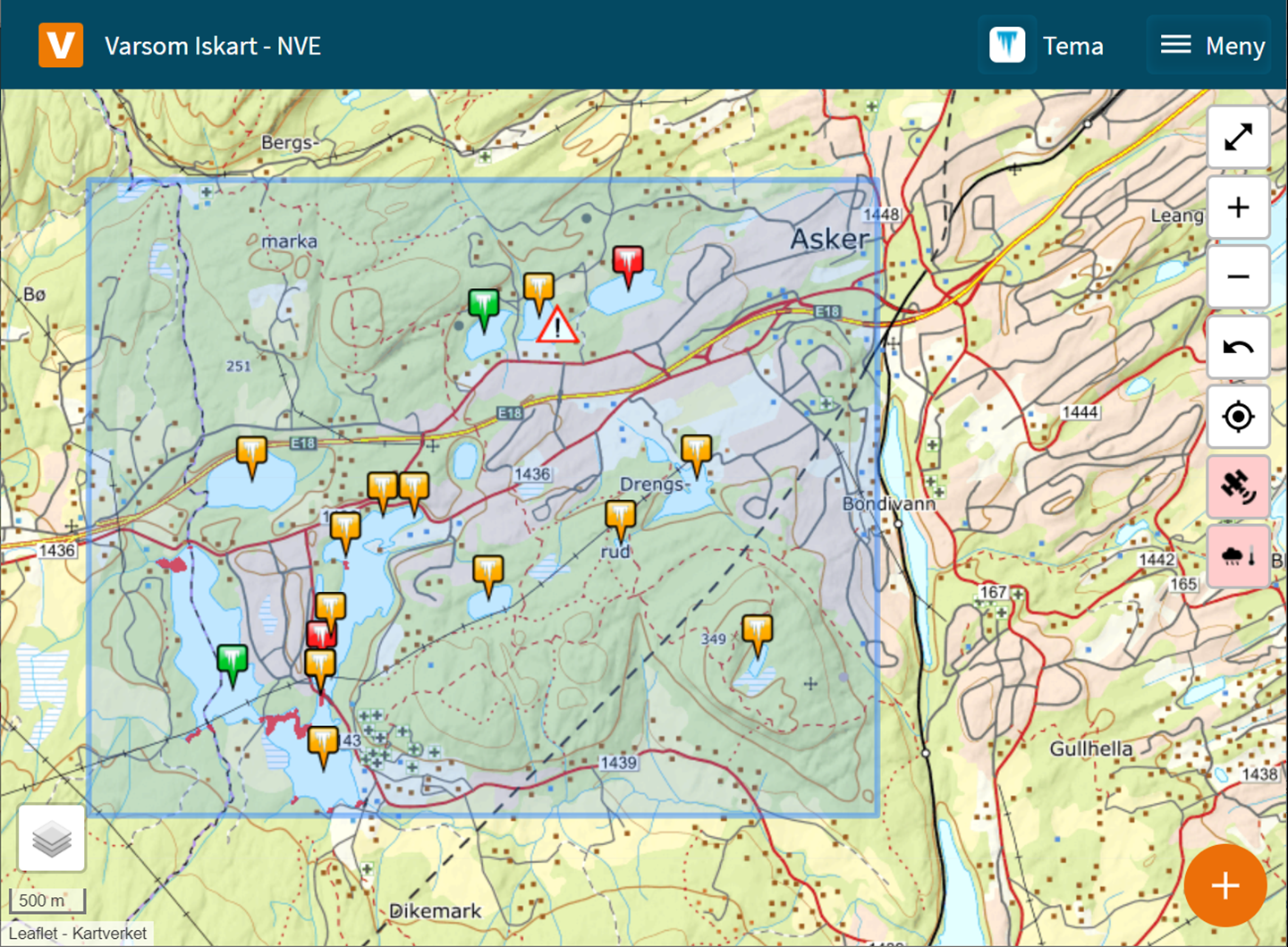
Task: Expand the map layers selector
Action: [52, 839]
